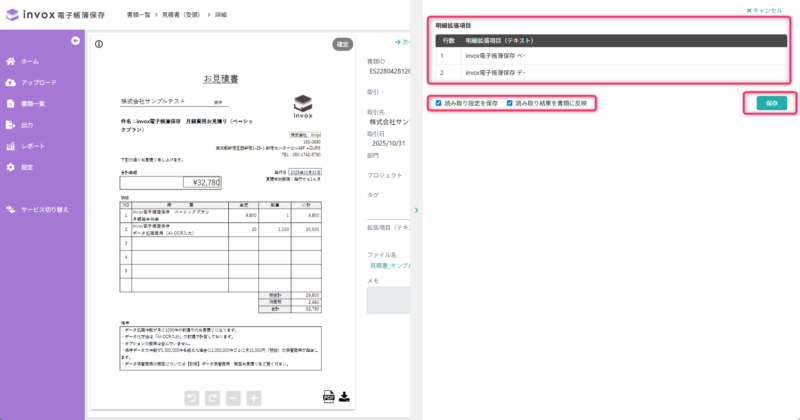Click the PDF icon below the preview
This screenshot has width=800, height=420.
pyautogui.click(x=328, y=396)
